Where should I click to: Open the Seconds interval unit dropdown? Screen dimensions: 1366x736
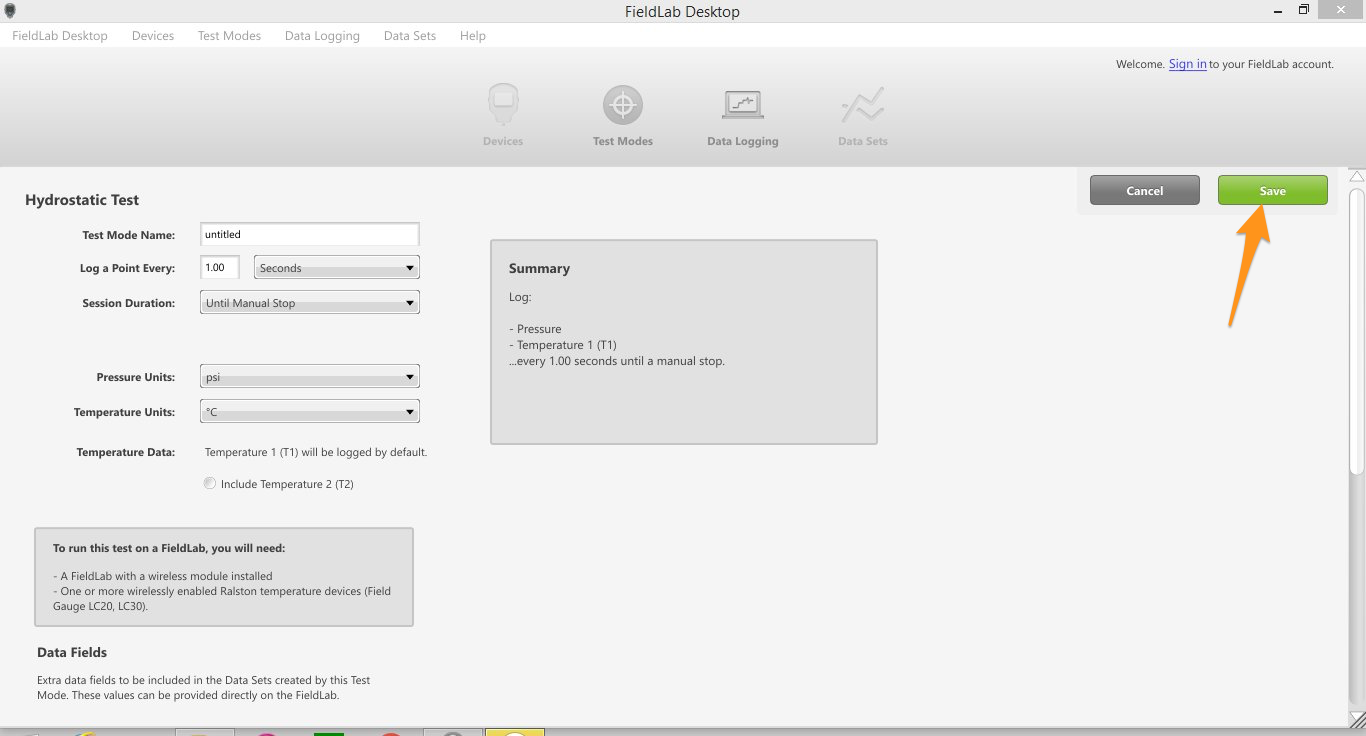coord(337,268)
